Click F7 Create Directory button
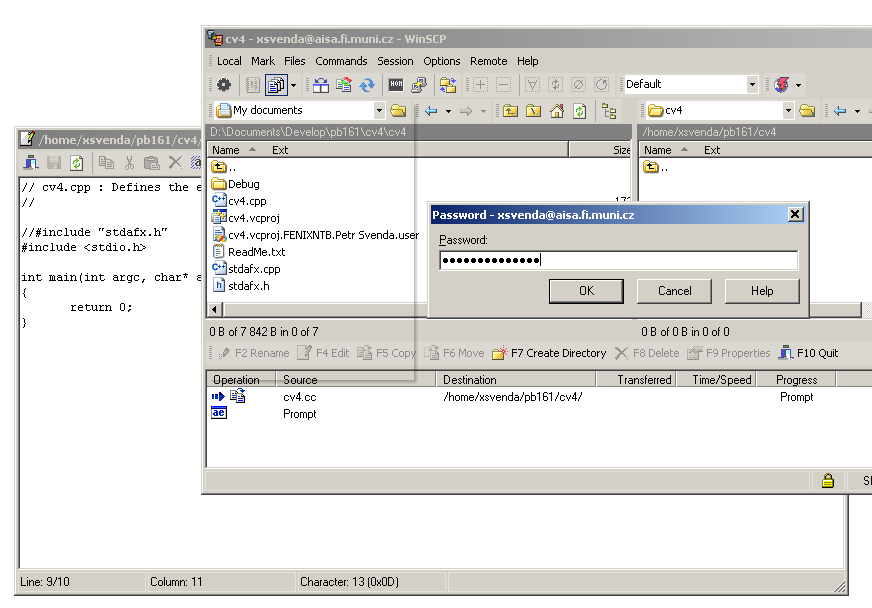Viewport: 872px width, 608px height. pyautogui.click(x=549, y=353)
